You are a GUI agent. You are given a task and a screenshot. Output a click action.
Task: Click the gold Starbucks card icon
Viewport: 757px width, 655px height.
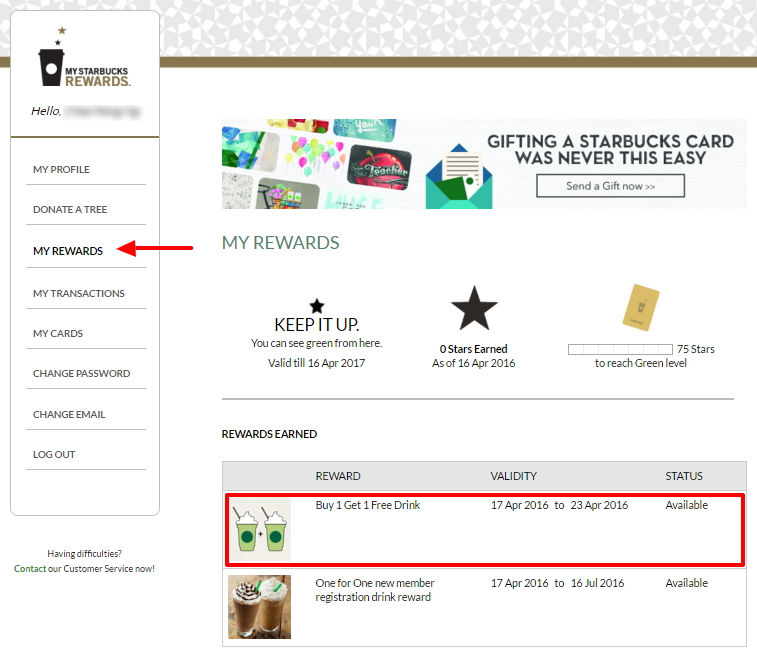(x=641, y=307)
